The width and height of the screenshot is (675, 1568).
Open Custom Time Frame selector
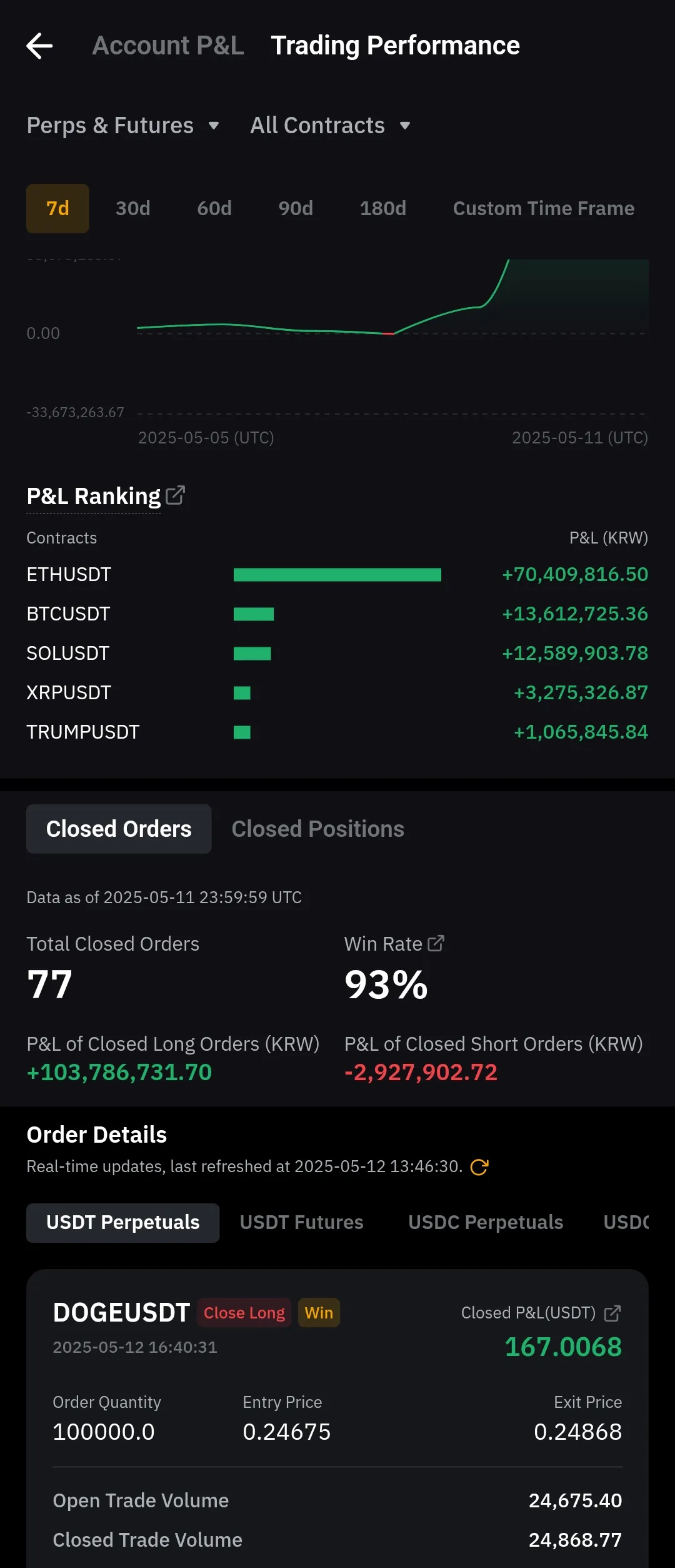pyautogui.click(x=543, y=208)
